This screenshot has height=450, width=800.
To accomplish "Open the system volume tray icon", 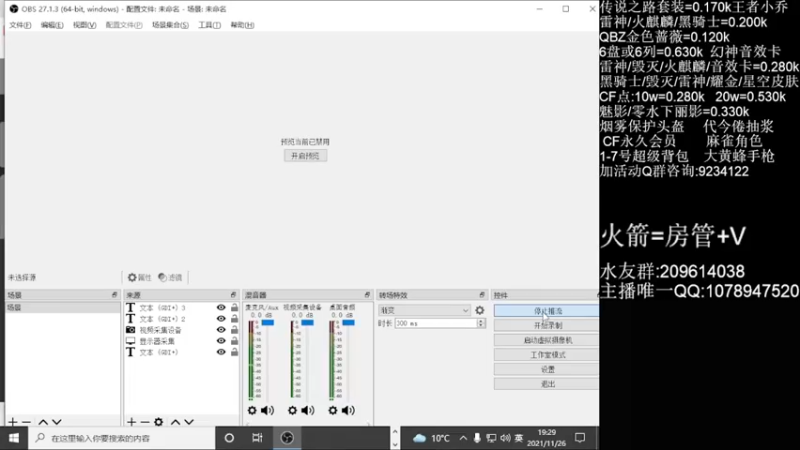I will point(505,438).
